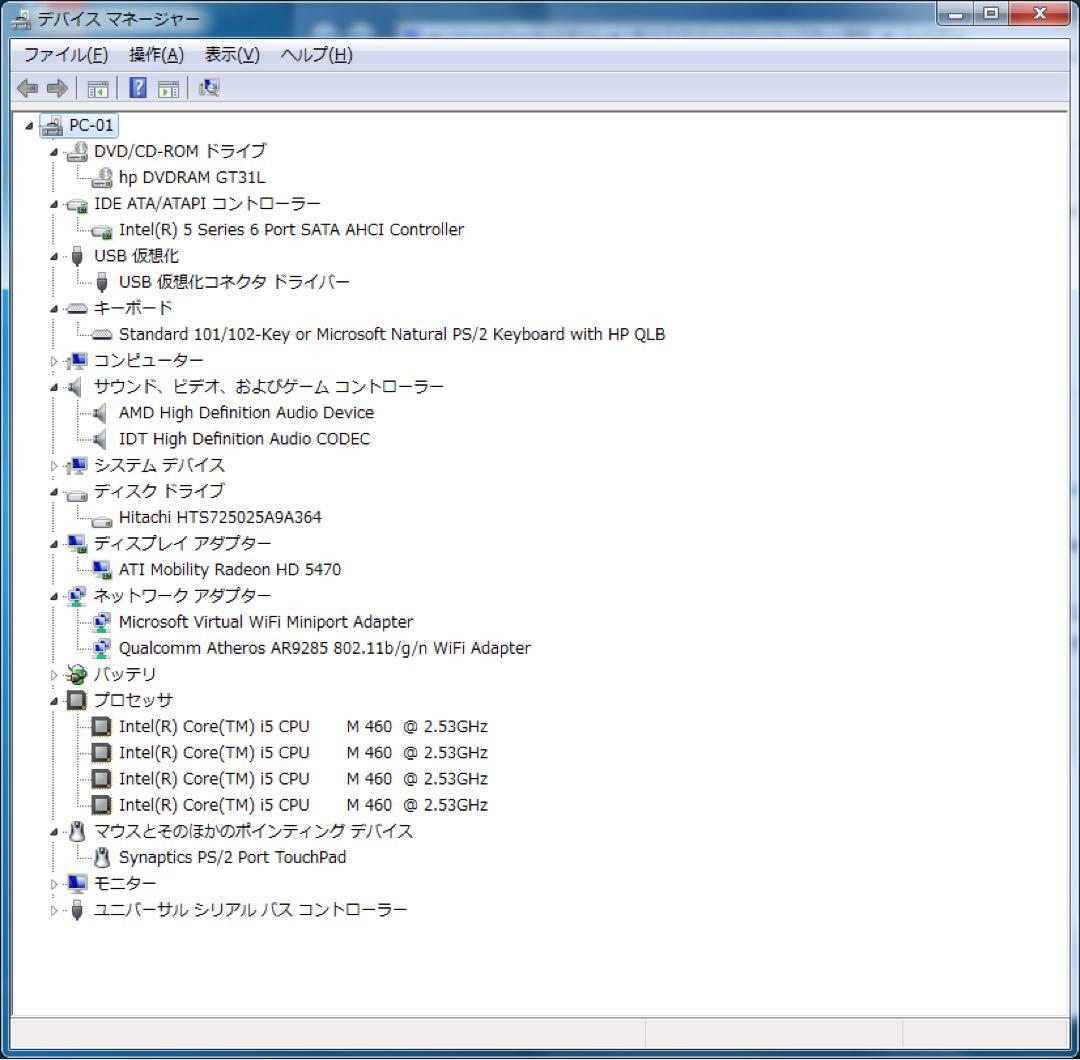The height and width of the screenshot is (1060, 1080).
Task: Click the show/hide action pane toolbar icon
Action: pyautogui.click(x=168, y=88)
